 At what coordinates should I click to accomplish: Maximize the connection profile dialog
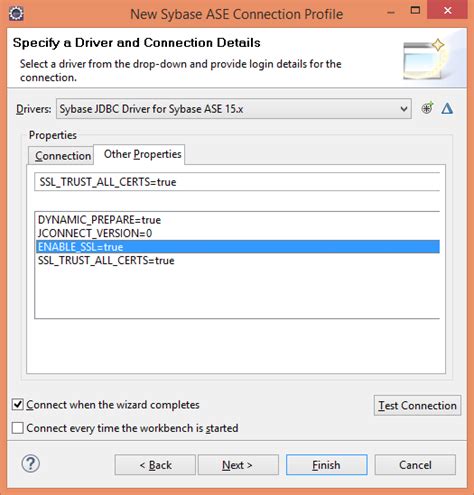tap(415, 10)
